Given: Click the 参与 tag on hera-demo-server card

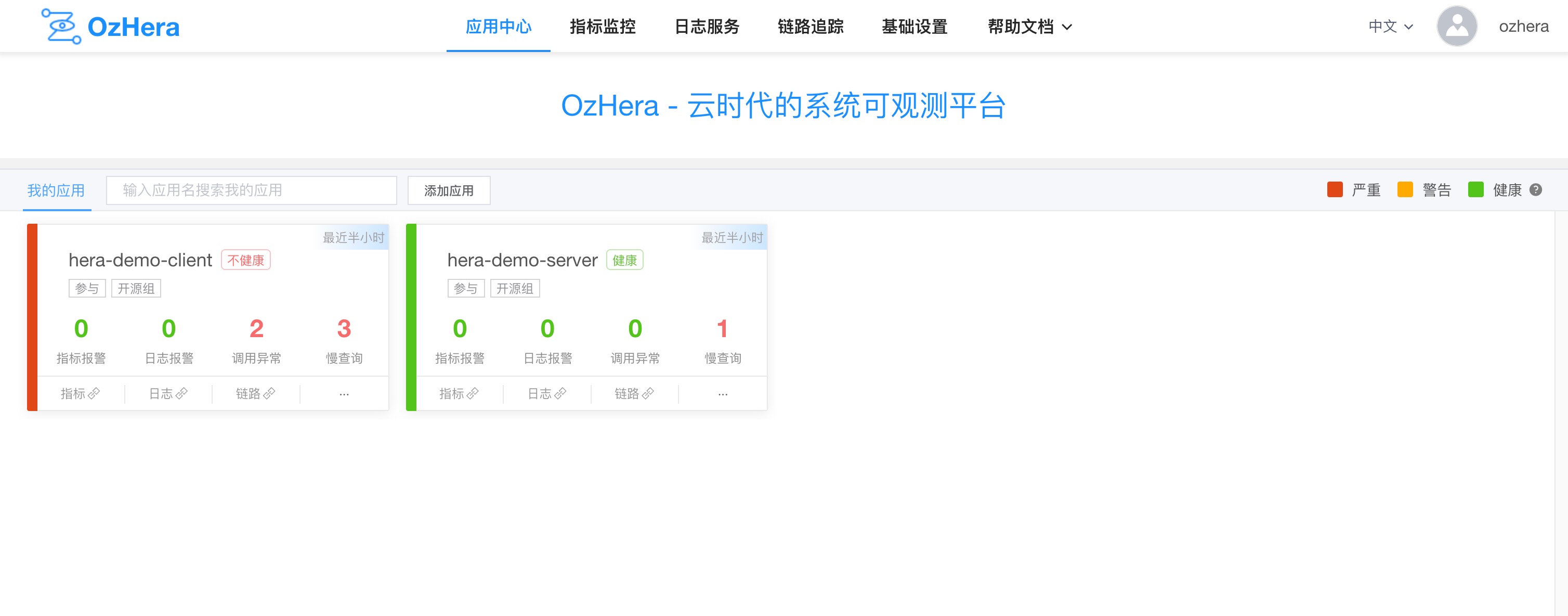Looking at the screenshot, I should [466, 288].
